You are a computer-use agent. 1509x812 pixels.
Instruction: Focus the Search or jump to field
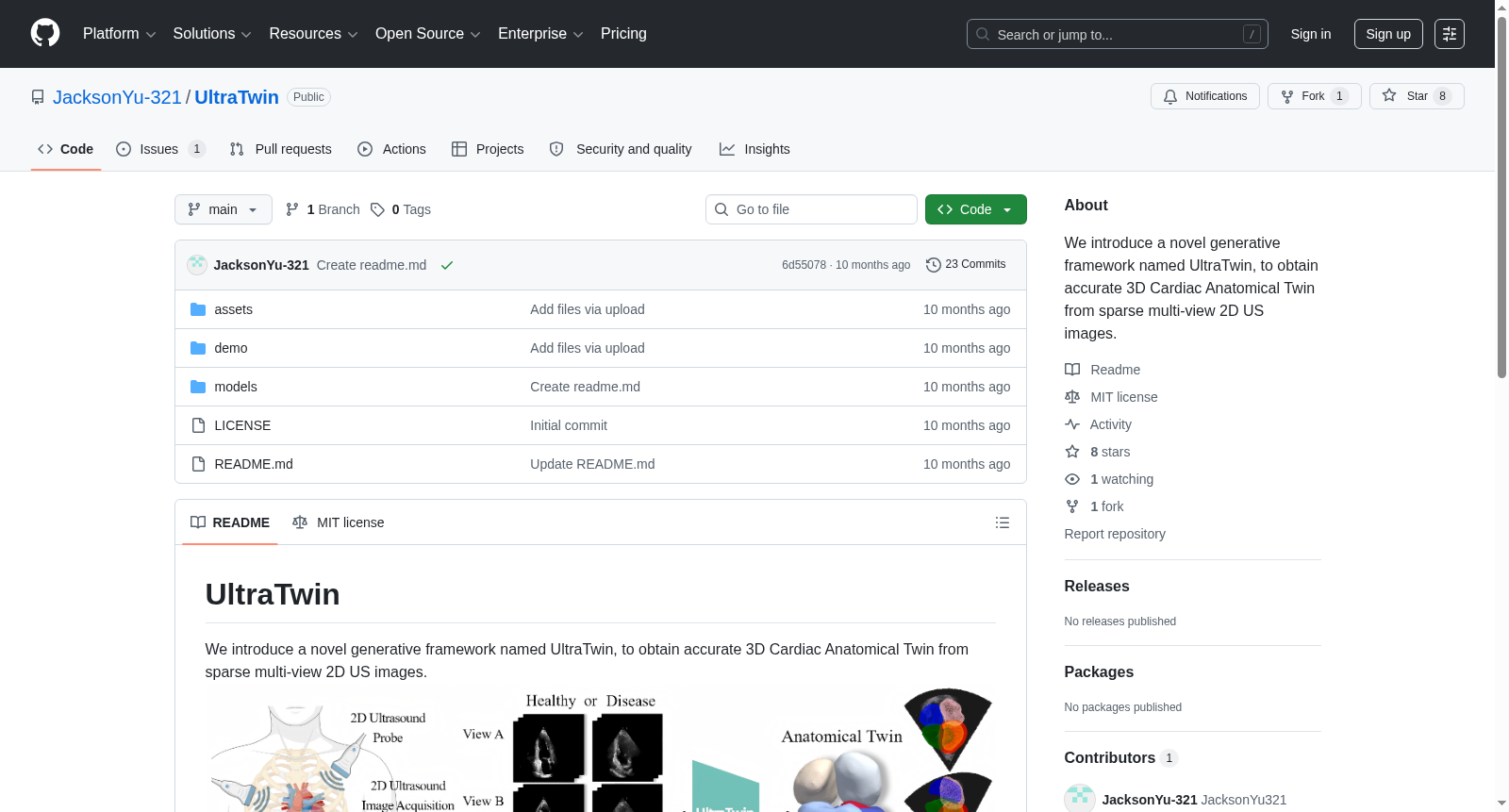pos(1117,34)
